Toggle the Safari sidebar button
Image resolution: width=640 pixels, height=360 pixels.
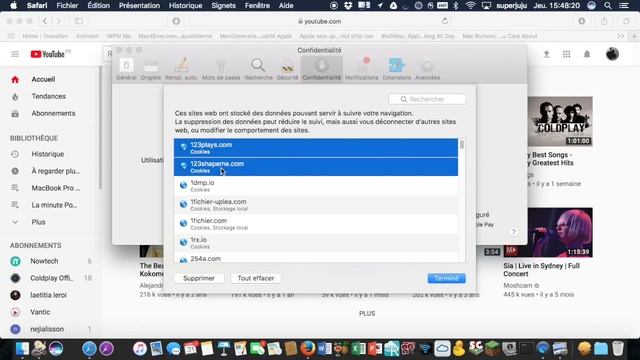[79, 21]
